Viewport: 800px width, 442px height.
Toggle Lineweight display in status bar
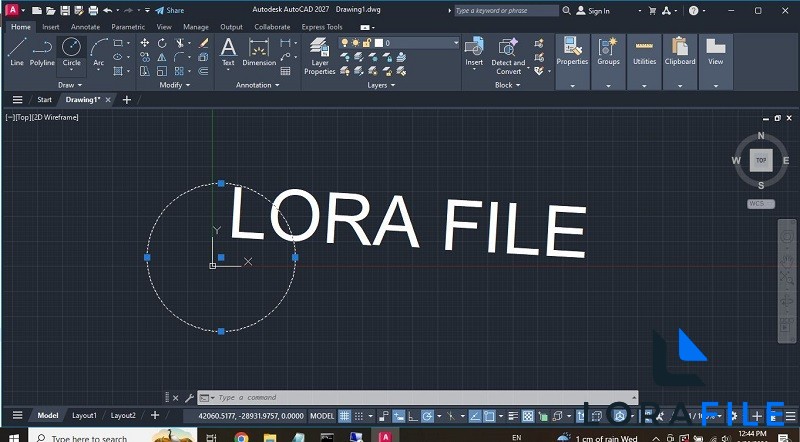pos(513,416)
